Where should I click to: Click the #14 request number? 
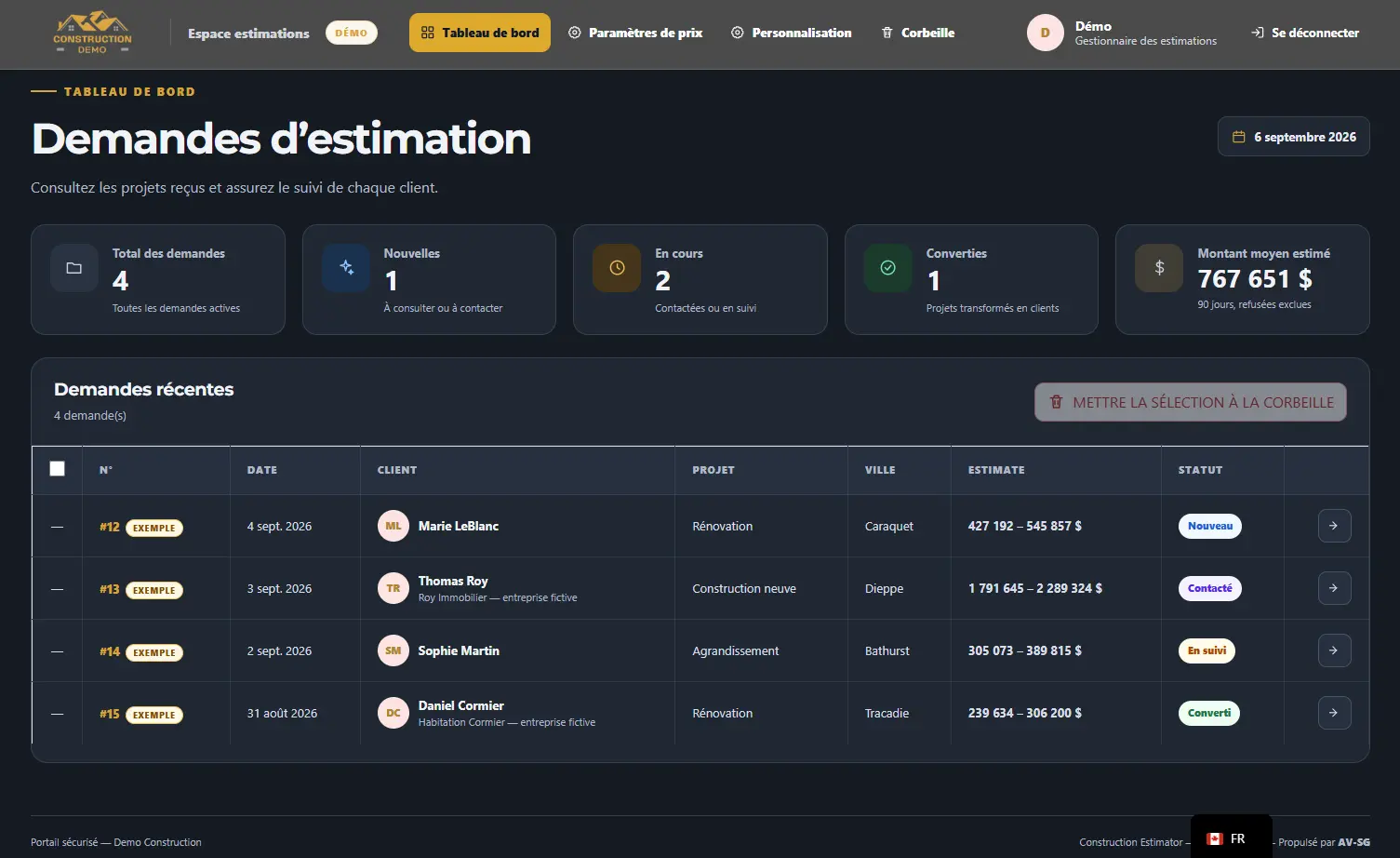point(110,651)
